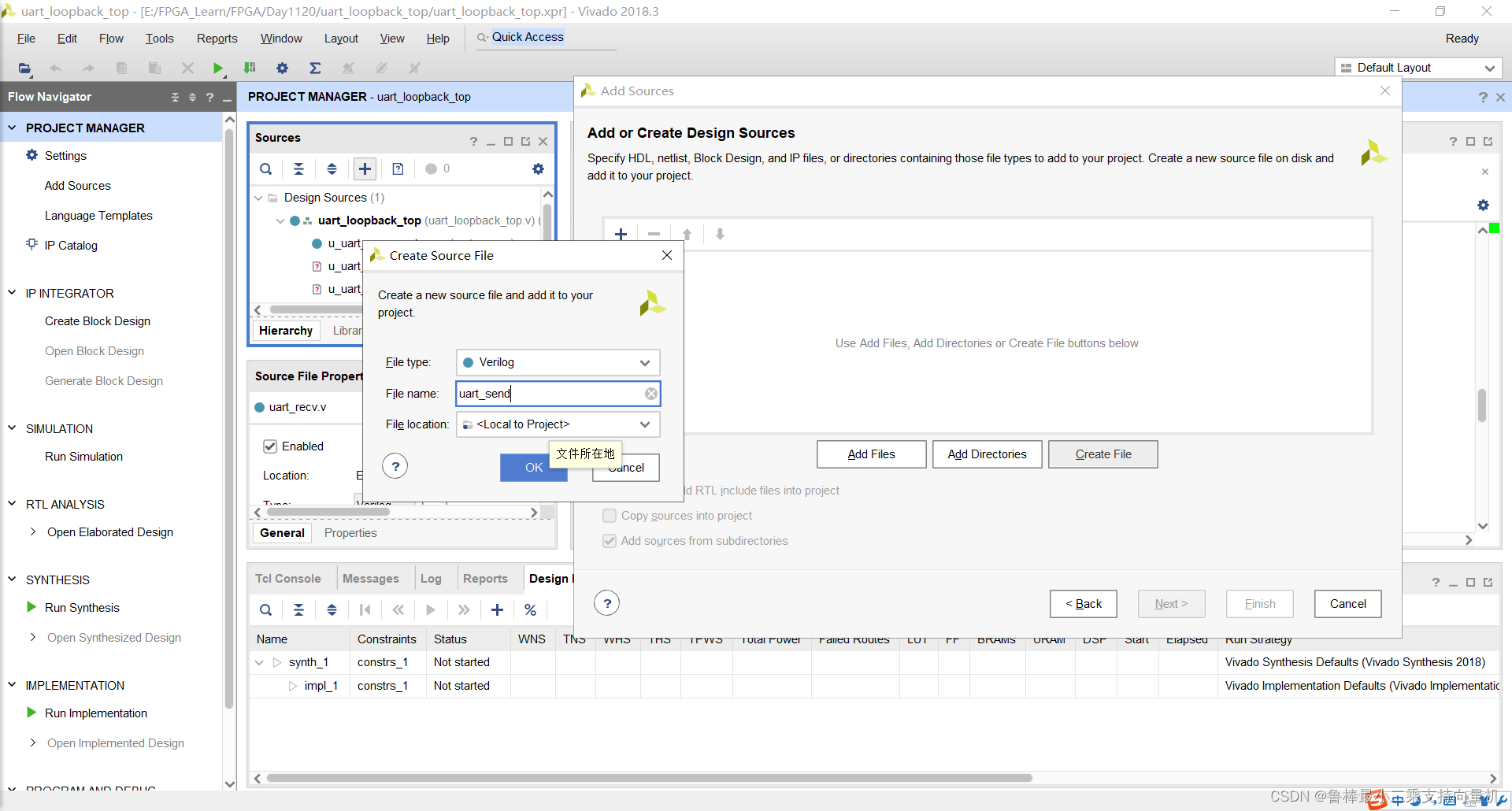Toggle Add sources from subdirectories checkbox
1512x811 pixels.
pyautogui.click(x=610, y=541)
